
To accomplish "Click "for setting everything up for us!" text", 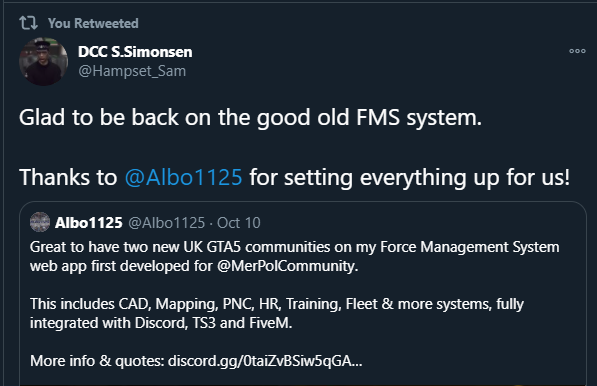I will click(x=410, y=177).
